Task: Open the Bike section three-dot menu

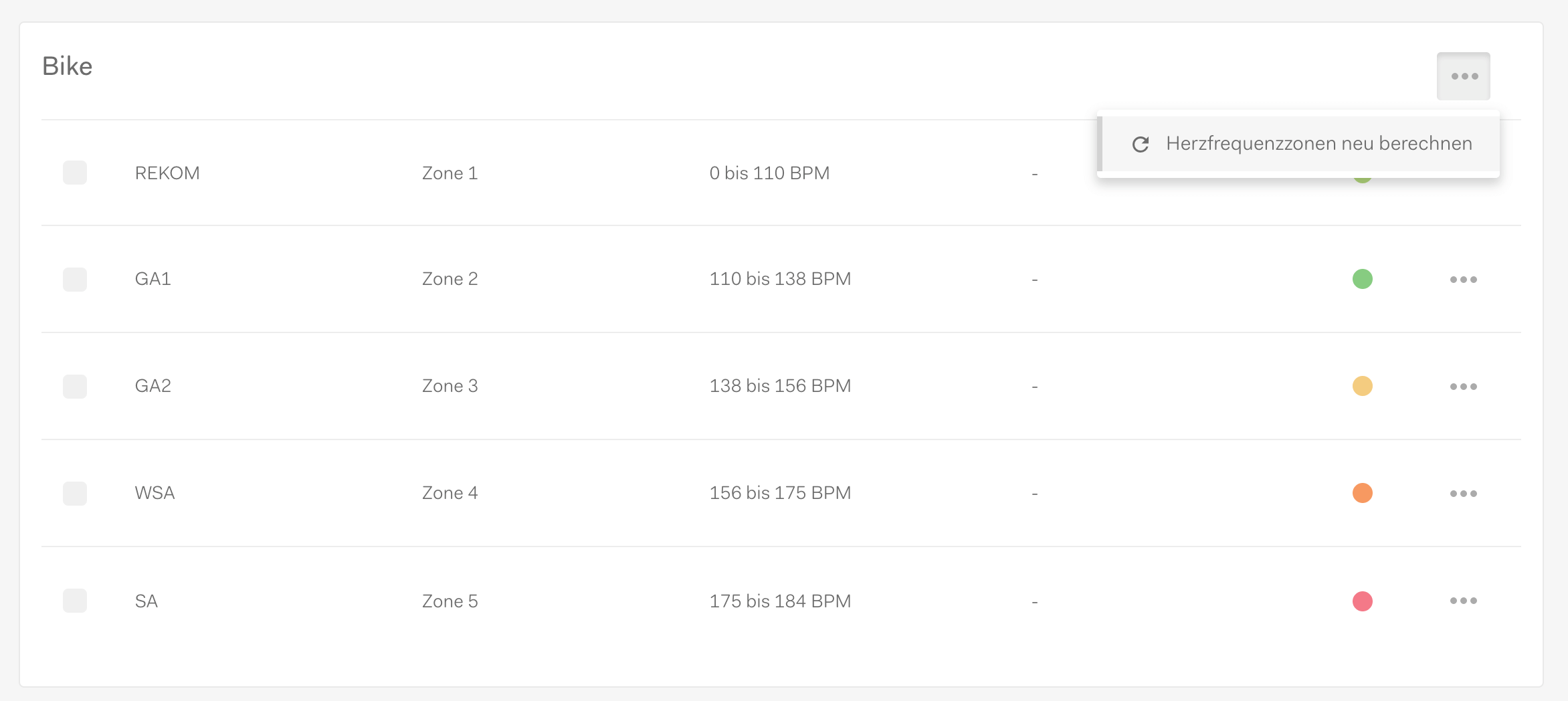Action: [1464, 76]
